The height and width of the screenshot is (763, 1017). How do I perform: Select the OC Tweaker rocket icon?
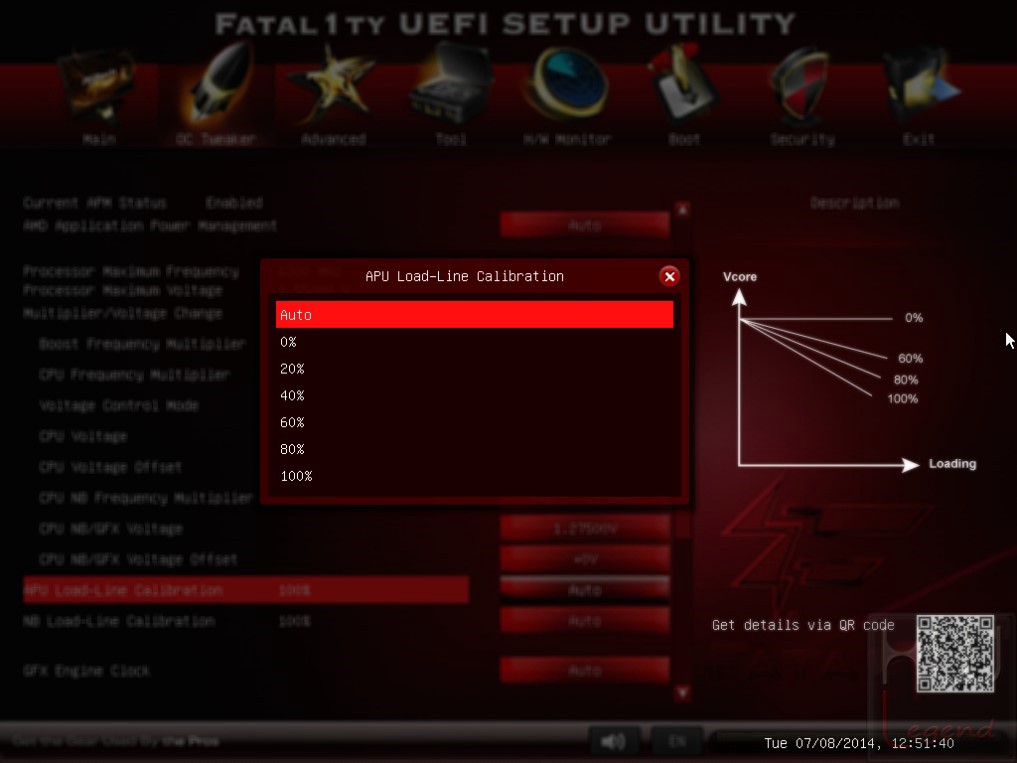[217, 84]
